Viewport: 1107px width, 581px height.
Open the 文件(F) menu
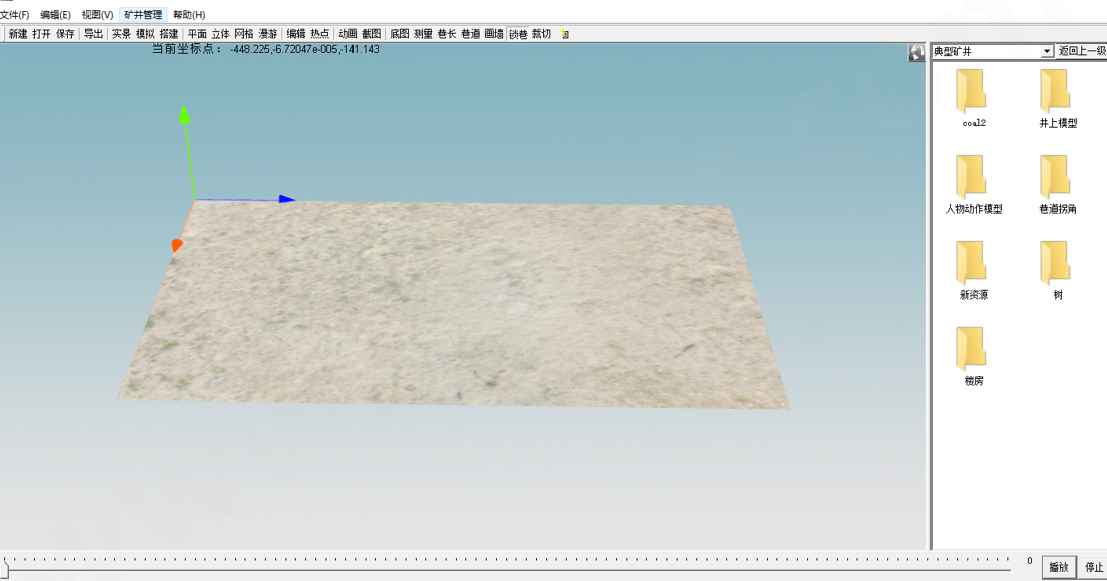point(14,14)
